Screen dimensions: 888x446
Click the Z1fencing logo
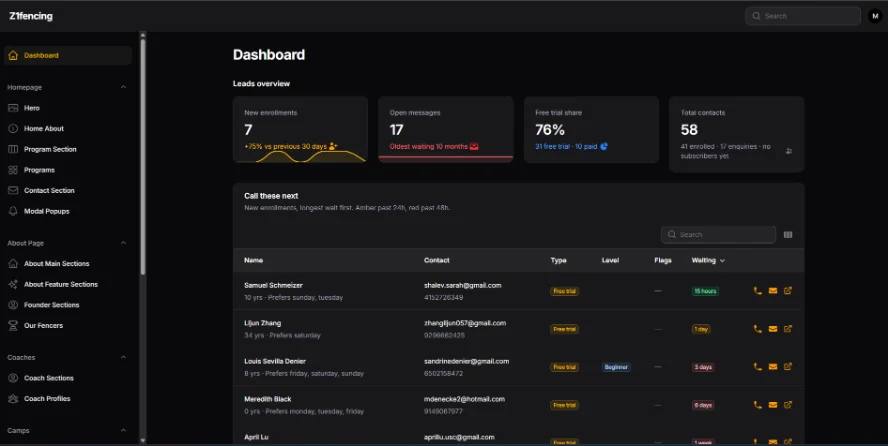pyautogui.click(x=31, y=16)
